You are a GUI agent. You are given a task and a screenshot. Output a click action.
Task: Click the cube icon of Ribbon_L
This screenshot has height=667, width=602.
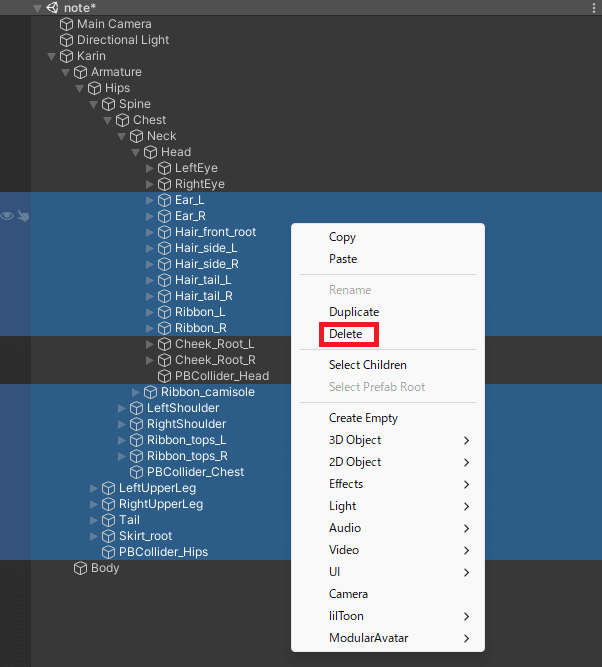pyautogui.click(x=164, y=312)
